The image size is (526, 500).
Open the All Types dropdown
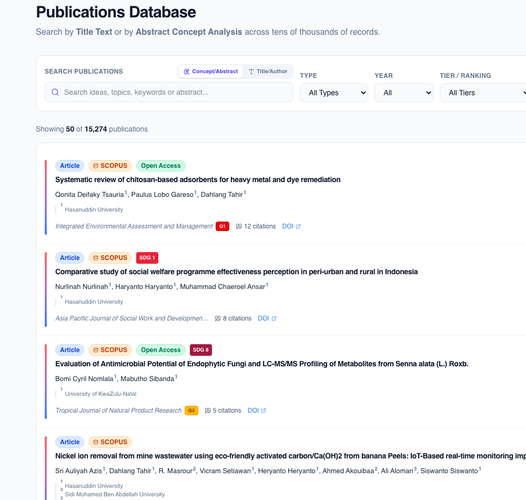334,93
